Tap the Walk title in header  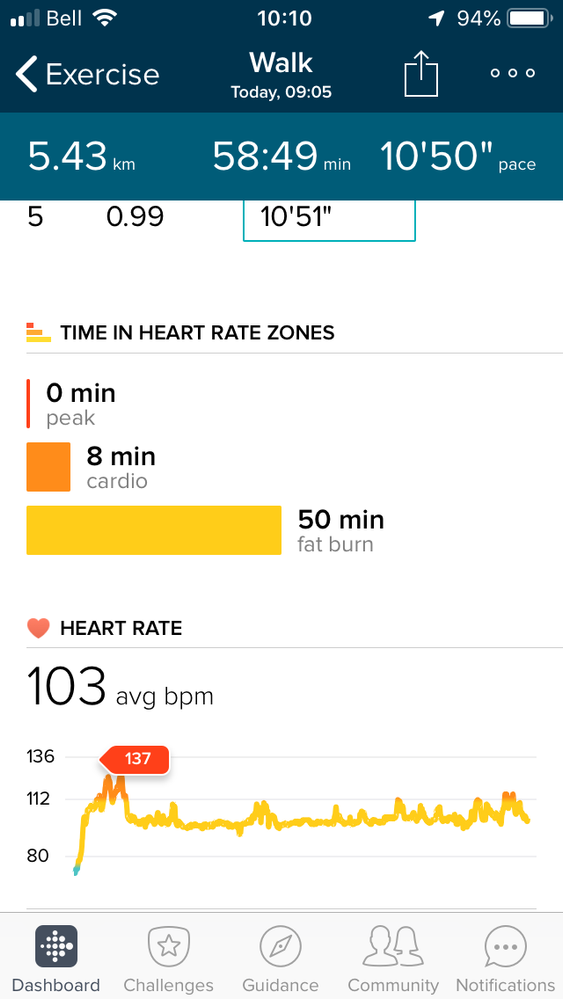click(281, 63)
